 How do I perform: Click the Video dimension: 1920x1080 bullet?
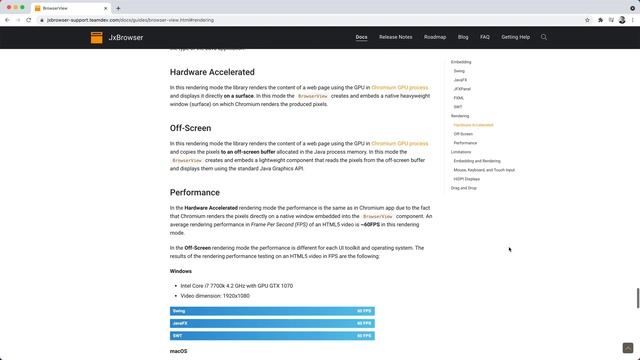click(x=215, y=296)
